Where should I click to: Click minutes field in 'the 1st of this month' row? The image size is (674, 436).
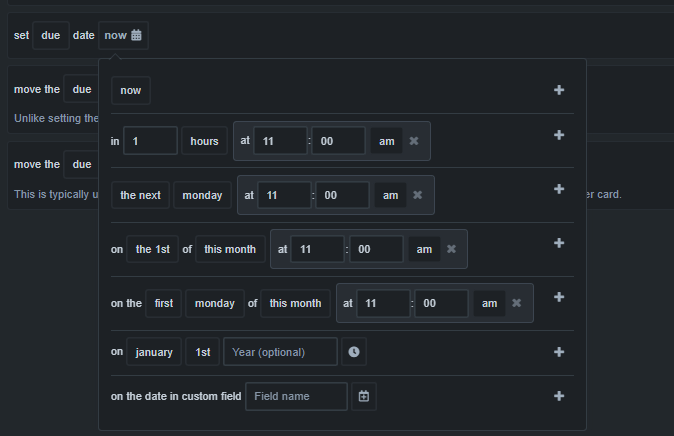(x=377, y=249)
